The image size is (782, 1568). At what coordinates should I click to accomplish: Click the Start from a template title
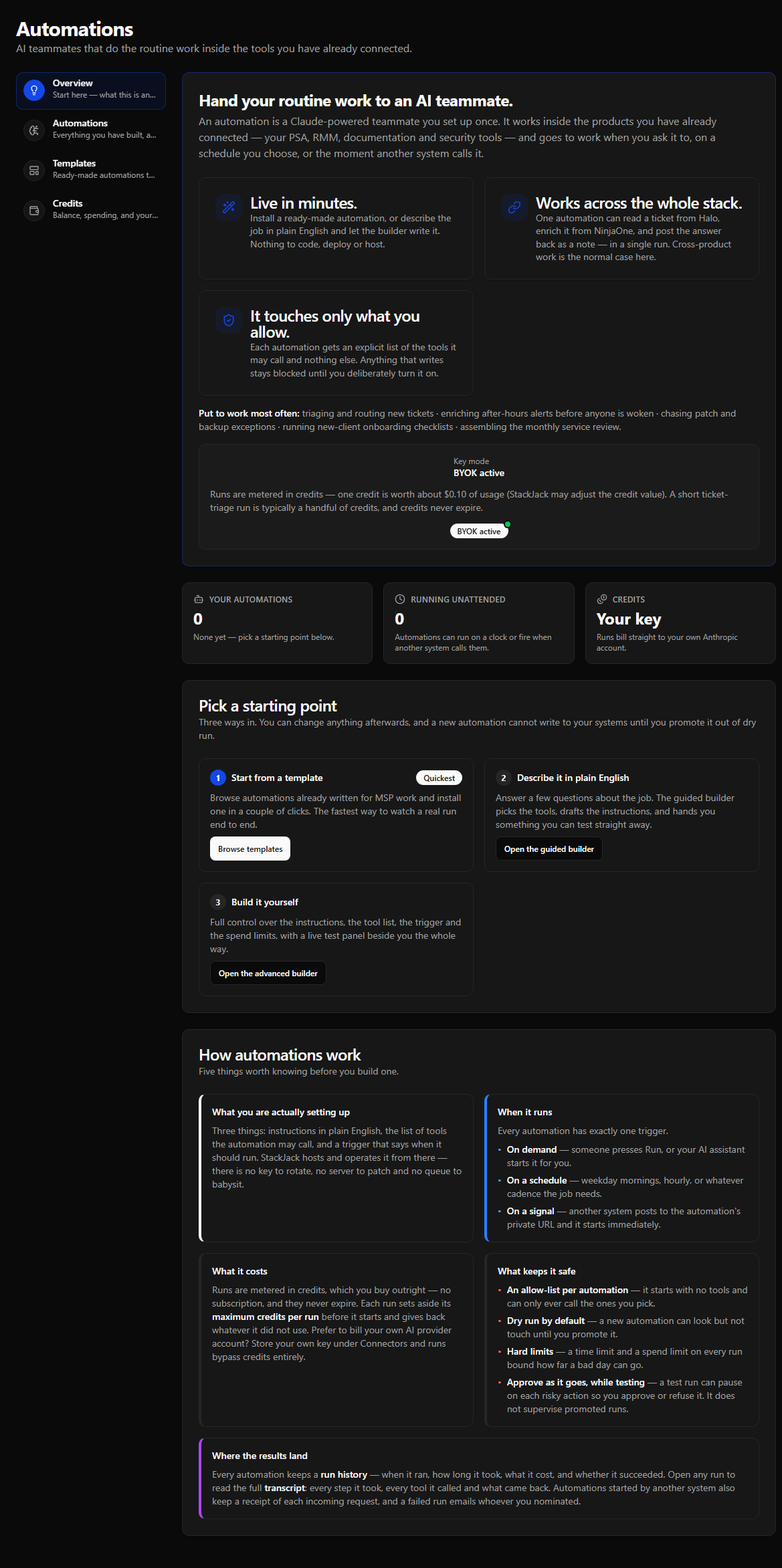point(277,778)
